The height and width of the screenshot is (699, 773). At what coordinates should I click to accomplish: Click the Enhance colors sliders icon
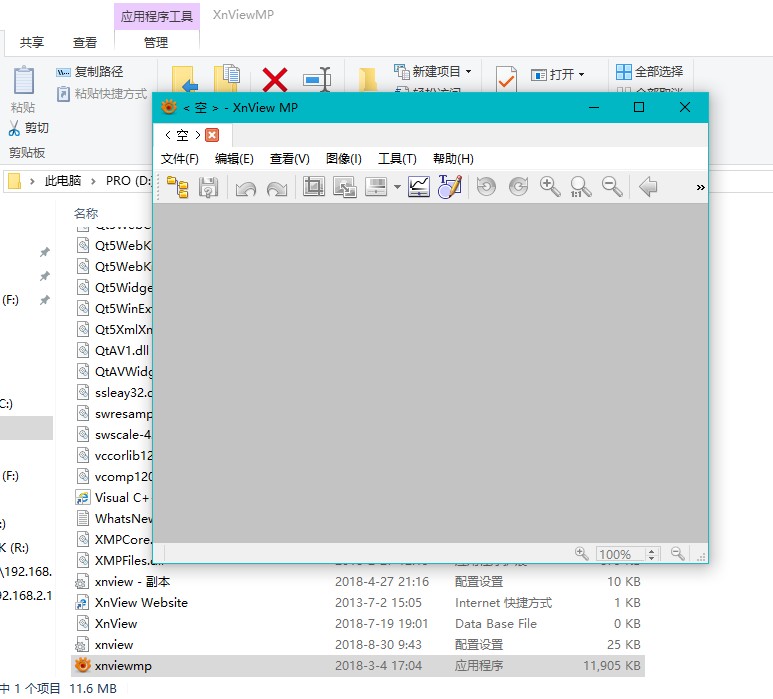click(376, 187)
